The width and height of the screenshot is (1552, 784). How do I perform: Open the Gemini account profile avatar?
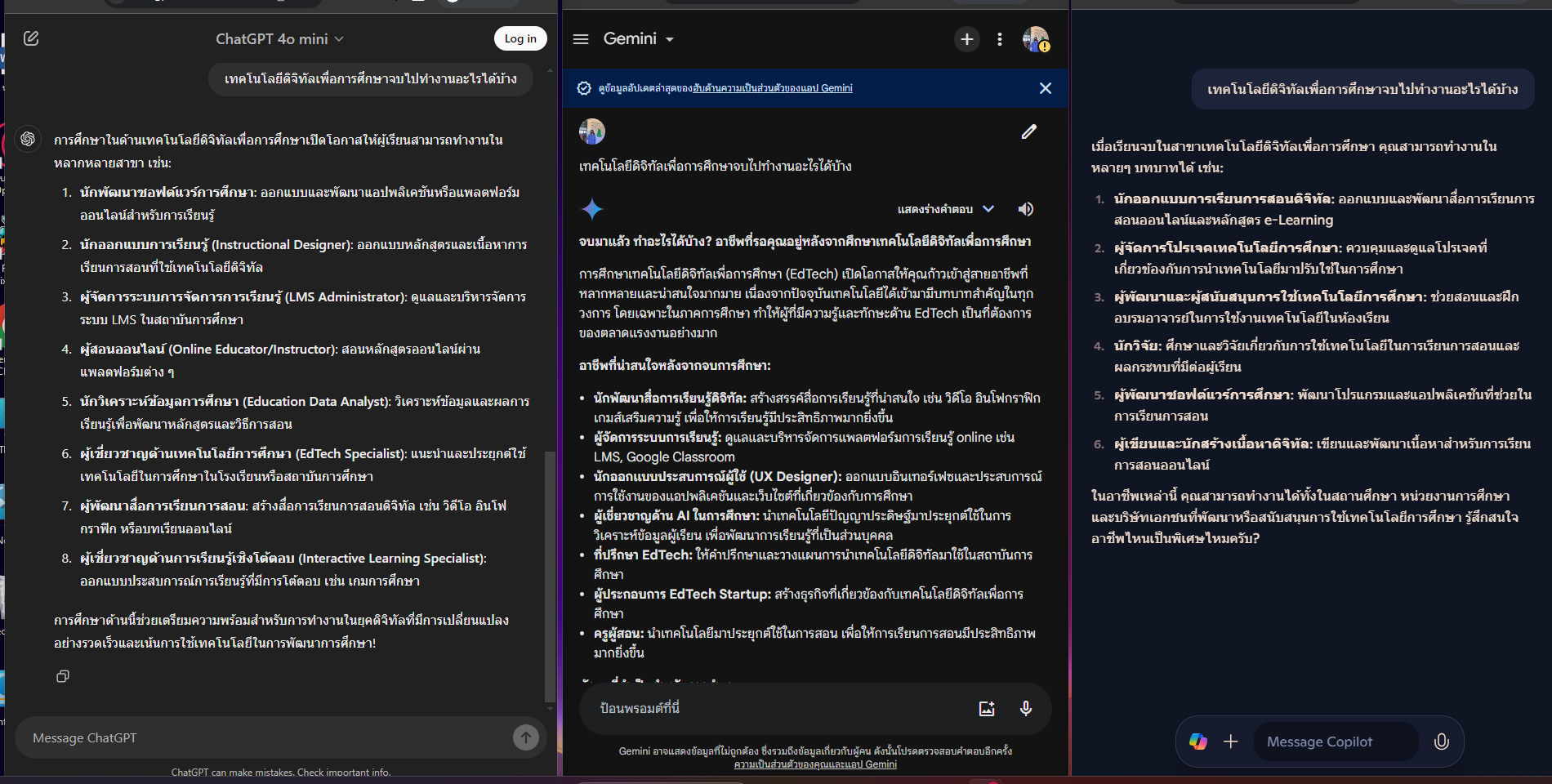[1035, 39]
